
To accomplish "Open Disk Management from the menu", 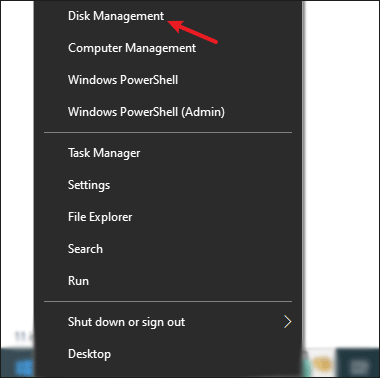I will pos(116,16).
